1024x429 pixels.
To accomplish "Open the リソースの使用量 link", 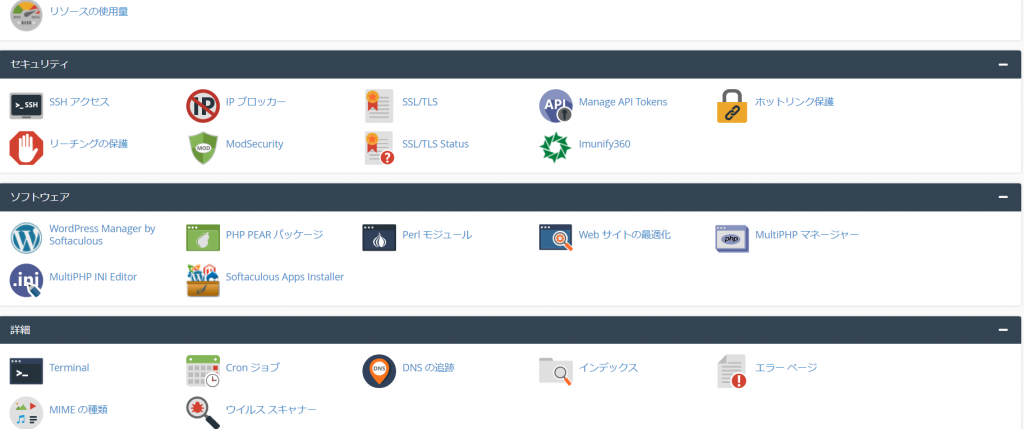I will 88,12.
